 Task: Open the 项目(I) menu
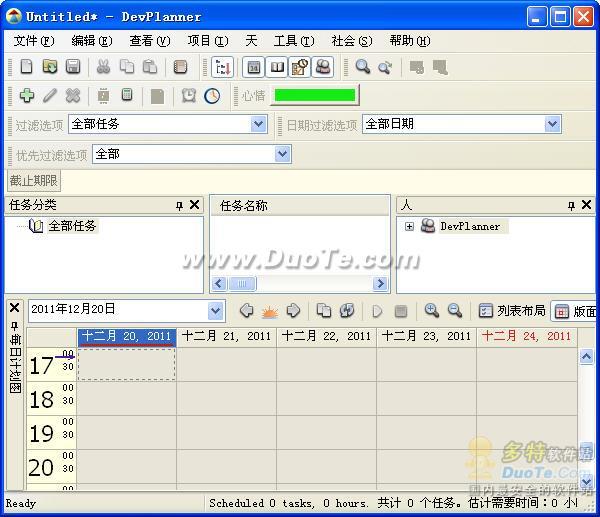[x=208, y=41]
